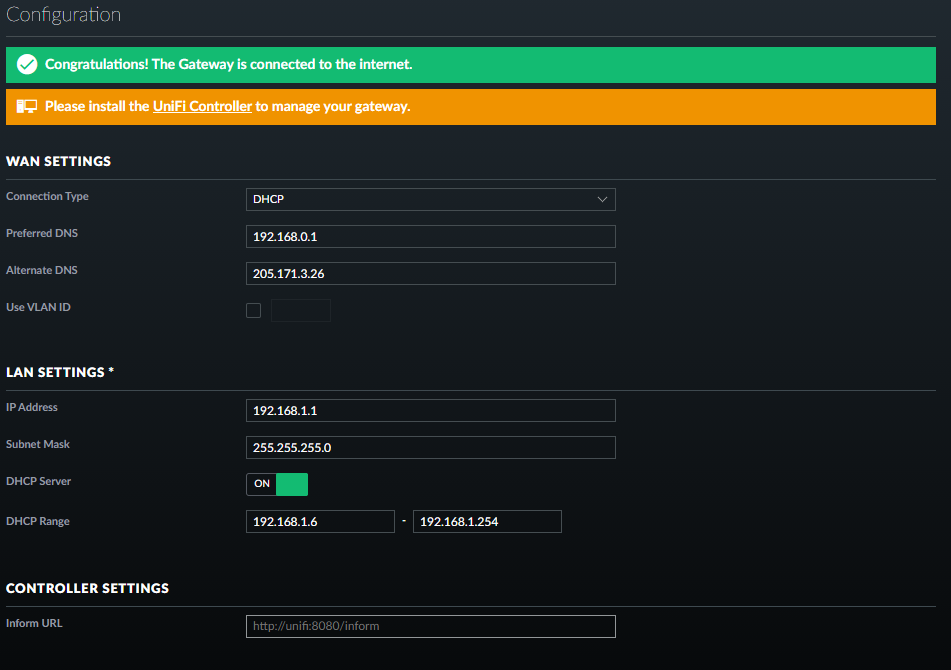Image resolution: width=951 pixels, height=670 pixels.
Task: Select the Alternate DNS field
Action: point(430,273)
